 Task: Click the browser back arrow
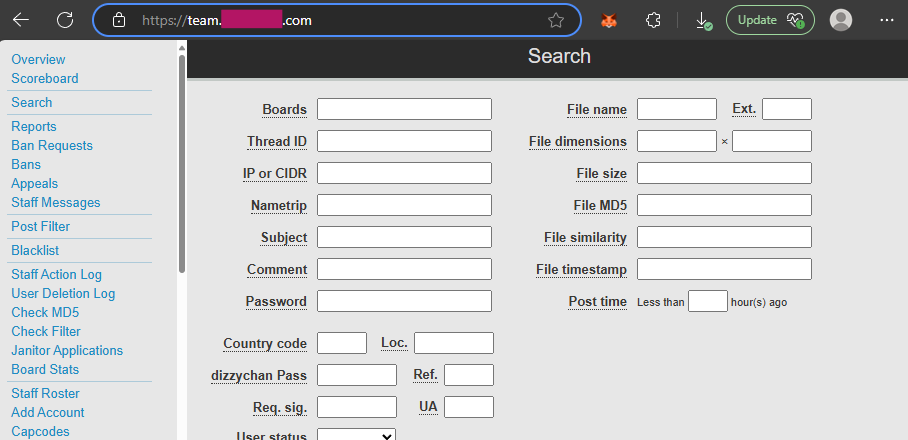[x=21, y=20]
